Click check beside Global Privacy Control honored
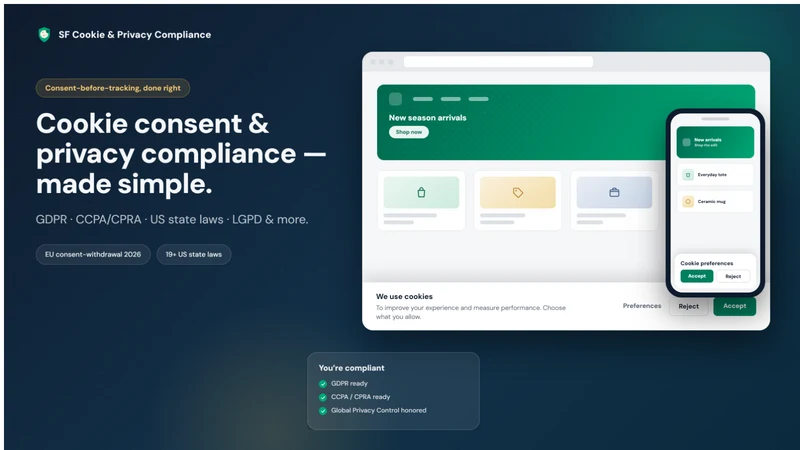Viewport: 800px width, 450px height. [322, 411]
